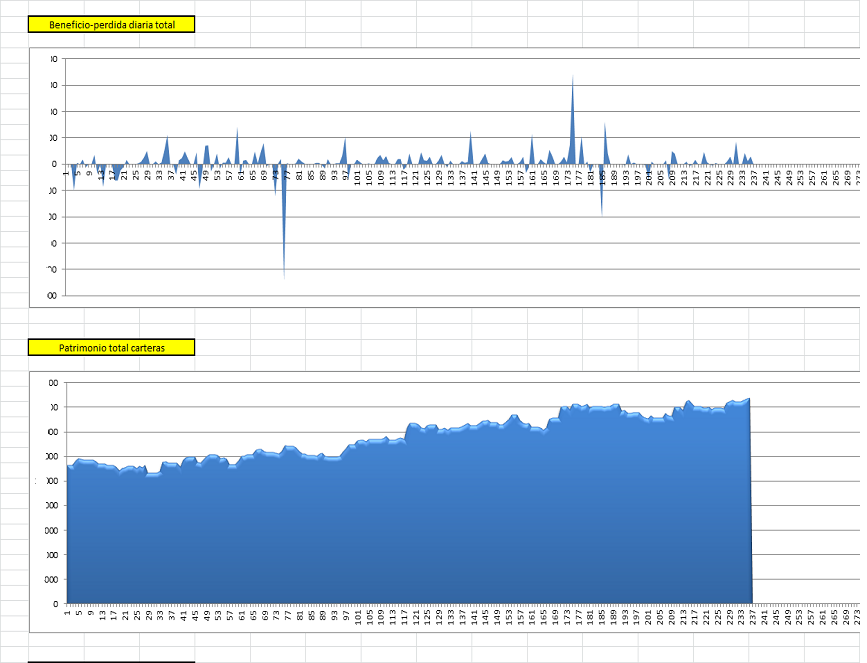The image size is (867, 663).
Task: Select the empty cell right of 'Patrimonio total carteras'
Action: coord(240,347)
